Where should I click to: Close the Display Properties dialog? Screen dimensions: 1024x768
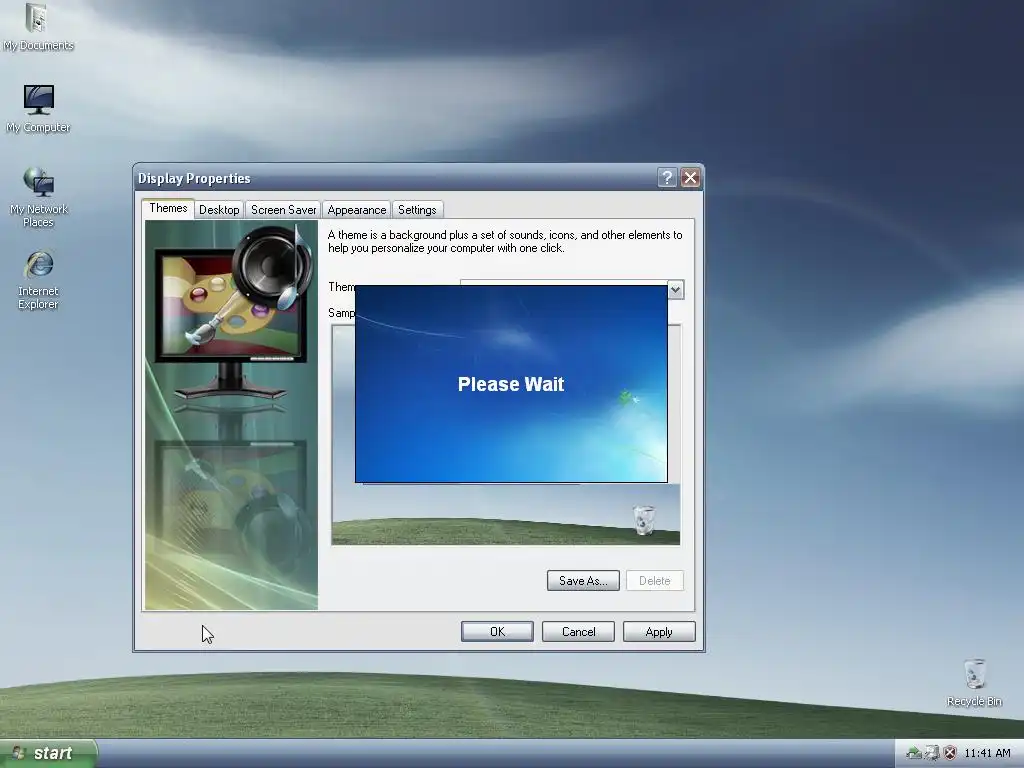point(690,178)
